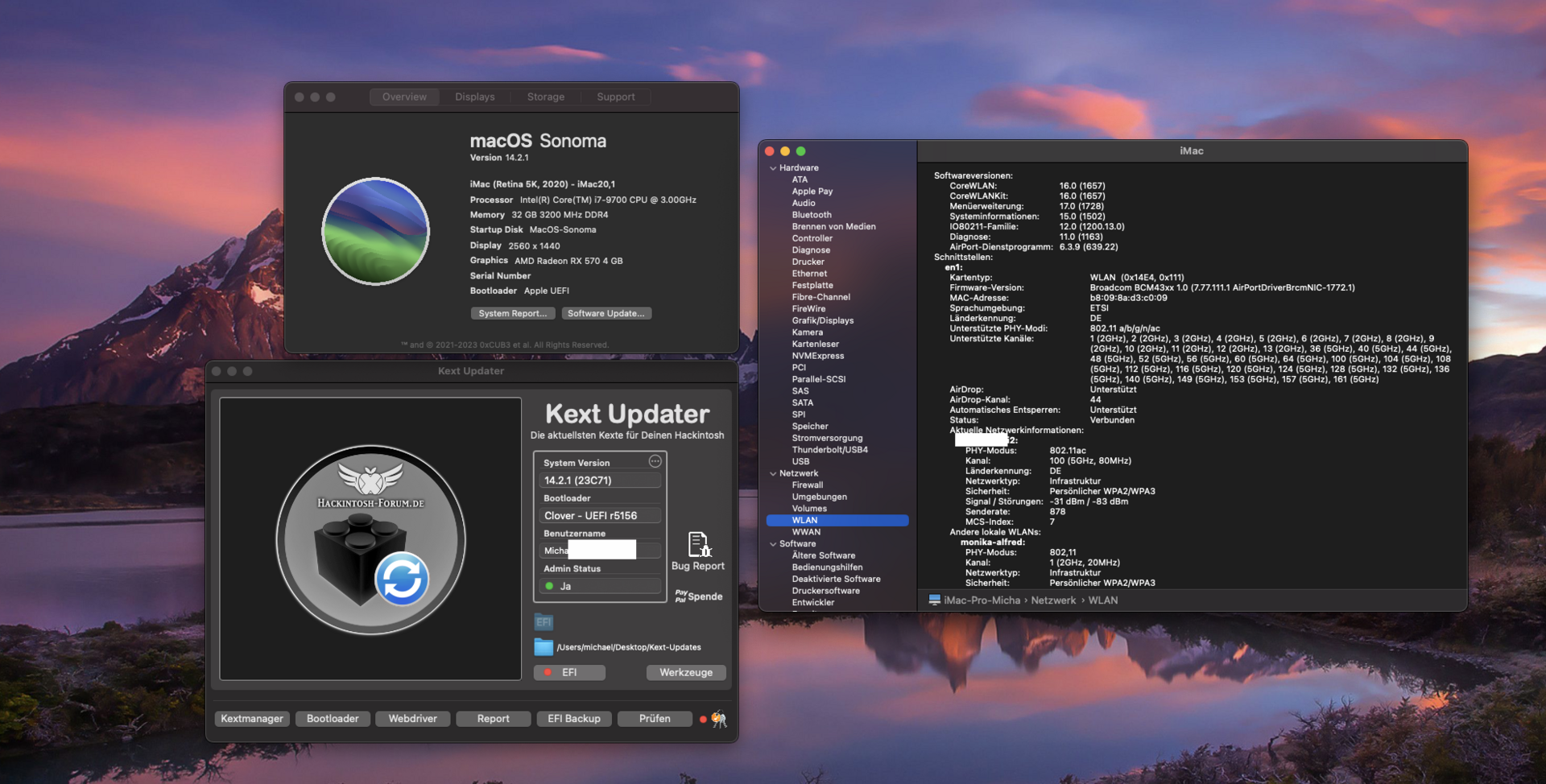Select Firewall under Netzwerk
Image resolution: width=1546 pixels, height=784 pixels.
point(808,485)
